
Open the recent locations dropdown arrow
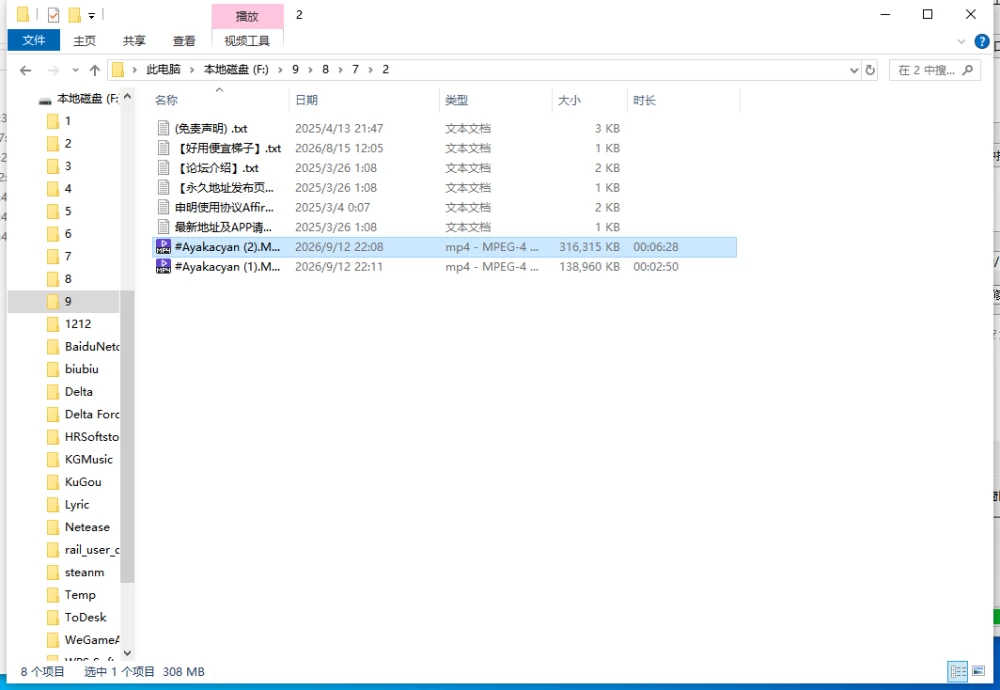pyautogui.click(x=75, y=70)
